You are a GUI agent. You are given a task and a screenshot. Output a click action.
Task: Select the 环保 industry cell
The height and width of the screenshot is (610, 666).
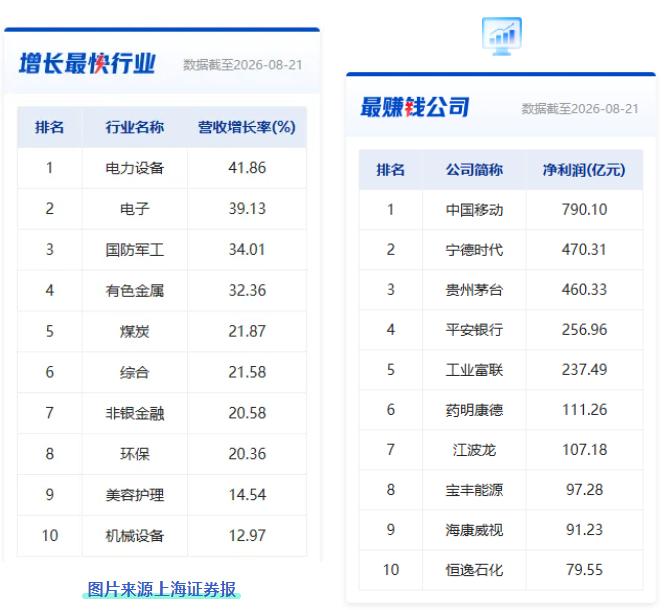coord(135,454)
